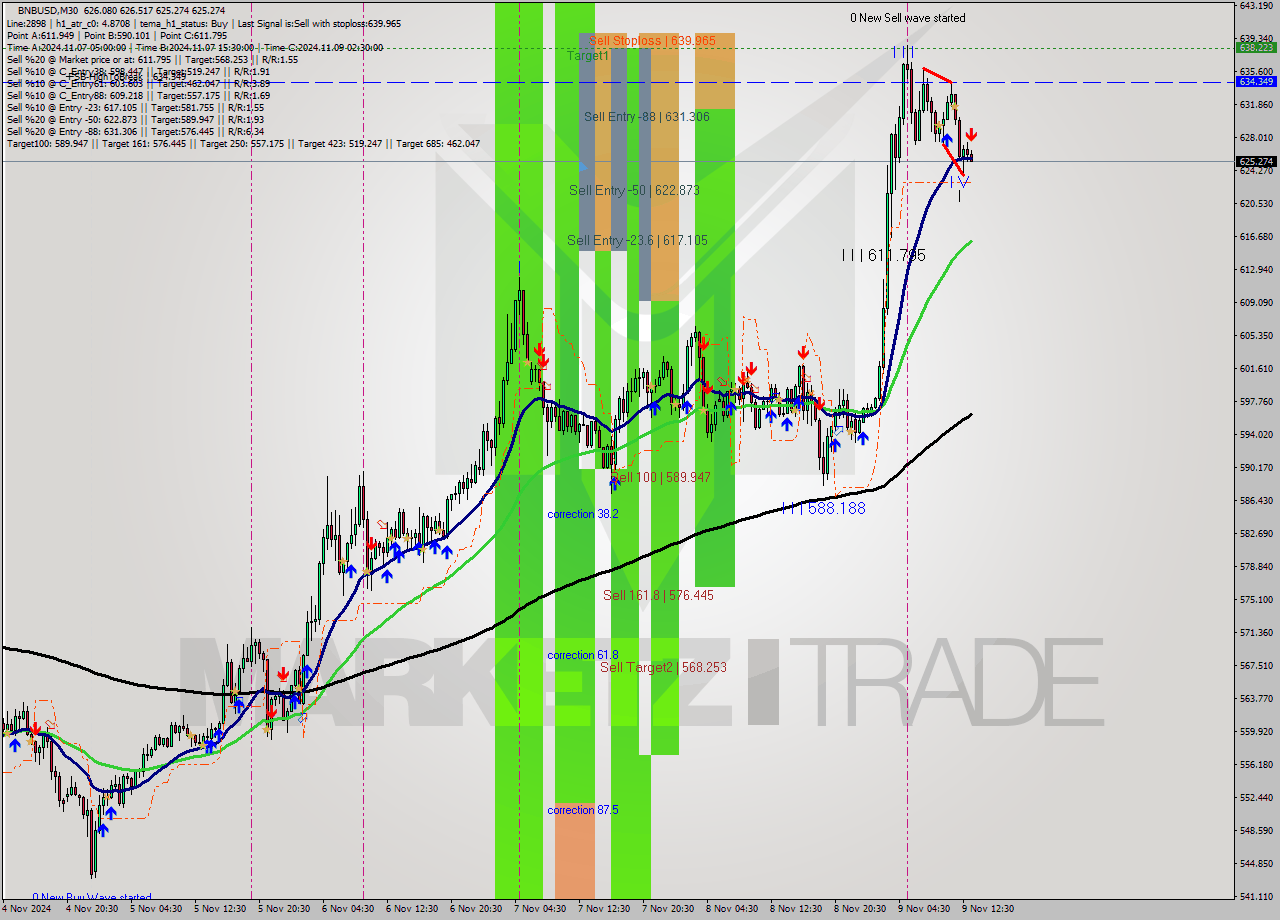Click '5 Nov 20:30' on the time axis
The image size is (1280, 920).
284,909
